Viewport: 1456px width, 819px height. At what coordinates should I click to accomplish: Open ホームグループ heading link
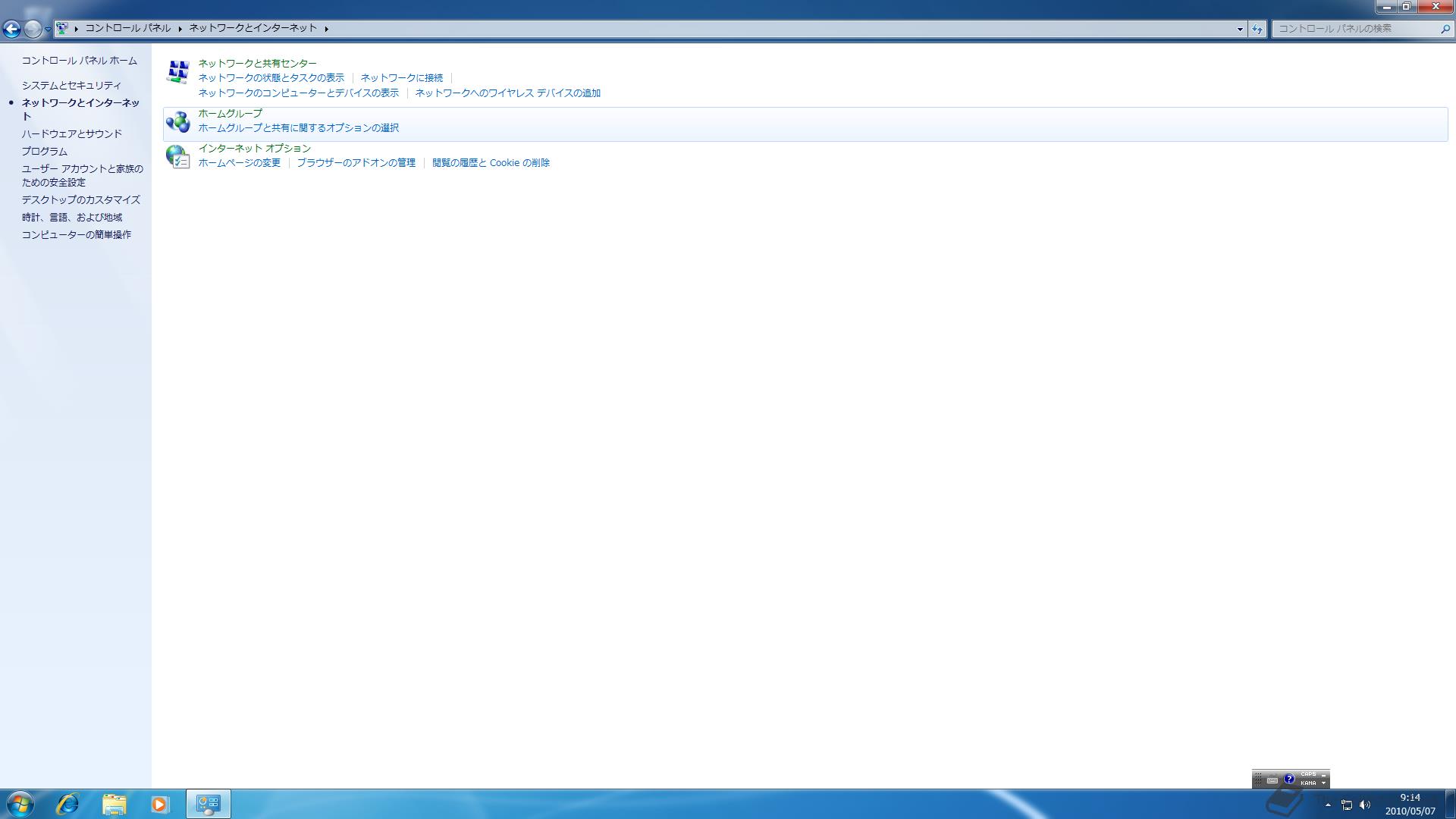(x=231, y=114)
